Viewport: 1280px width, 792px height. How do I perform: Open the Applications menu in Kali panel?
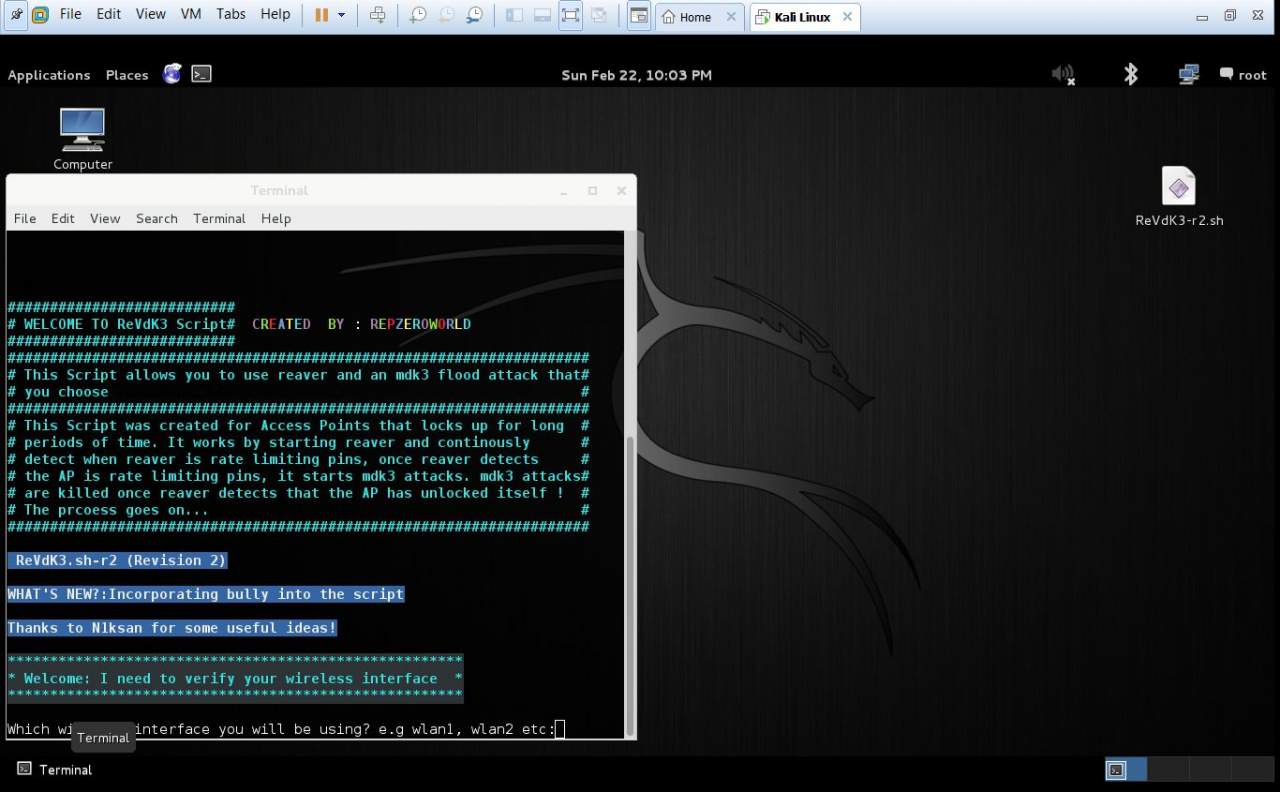click(49, 75)
